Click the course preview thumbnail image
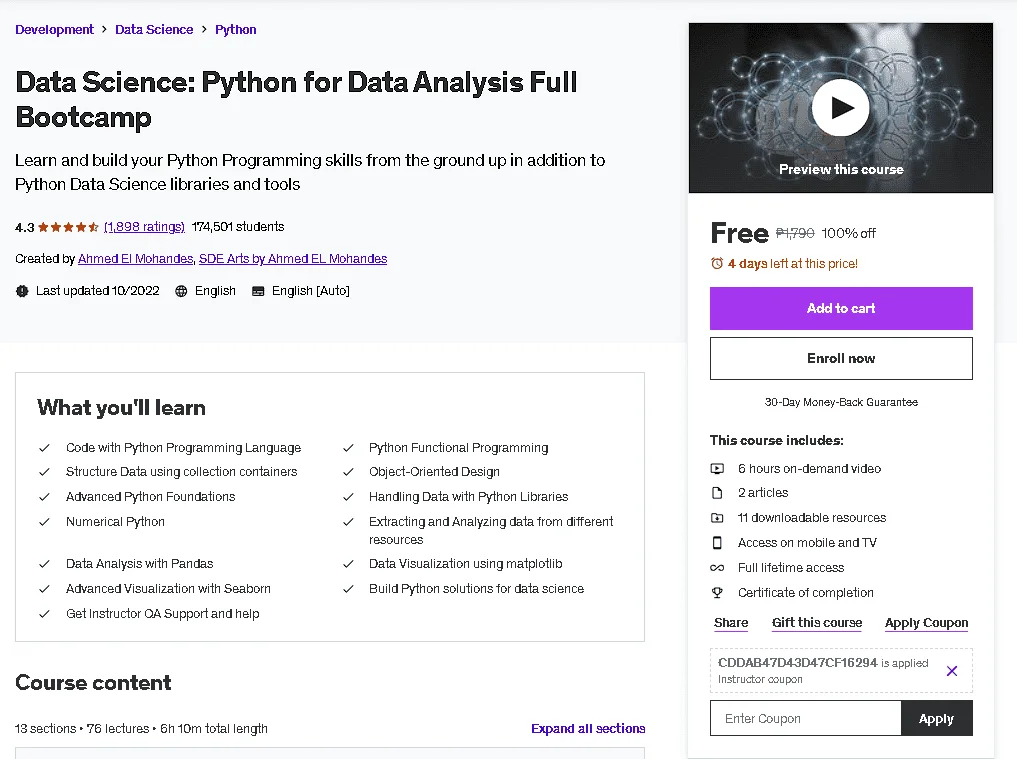The image size is (1017, 759). click(841, 108)
